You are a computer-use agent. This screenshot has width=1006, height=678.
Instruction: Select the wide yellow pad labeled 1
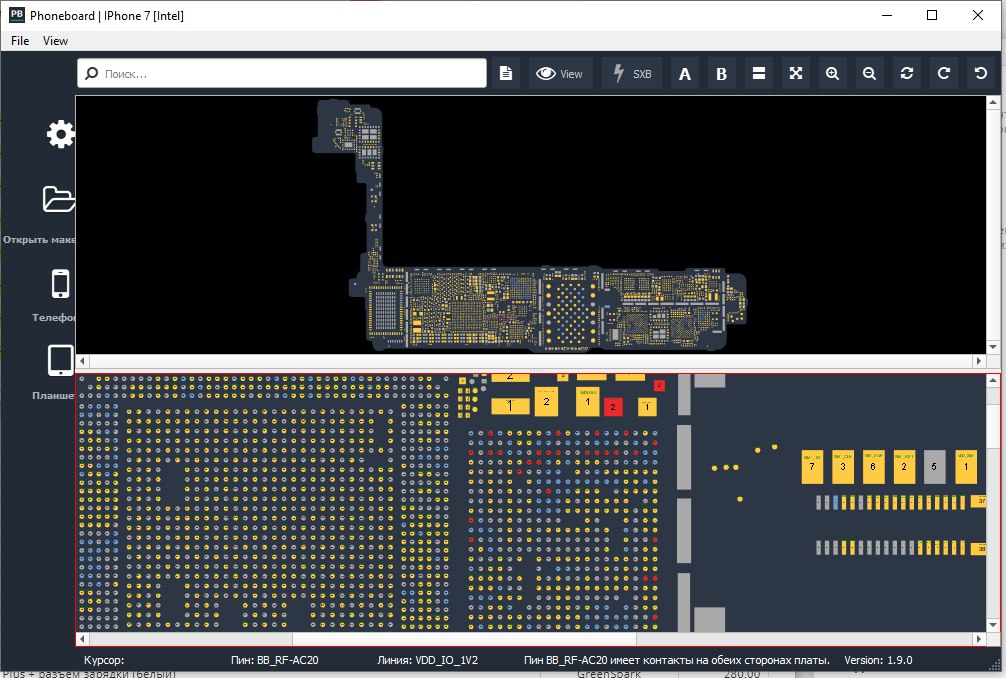point(510,406)
